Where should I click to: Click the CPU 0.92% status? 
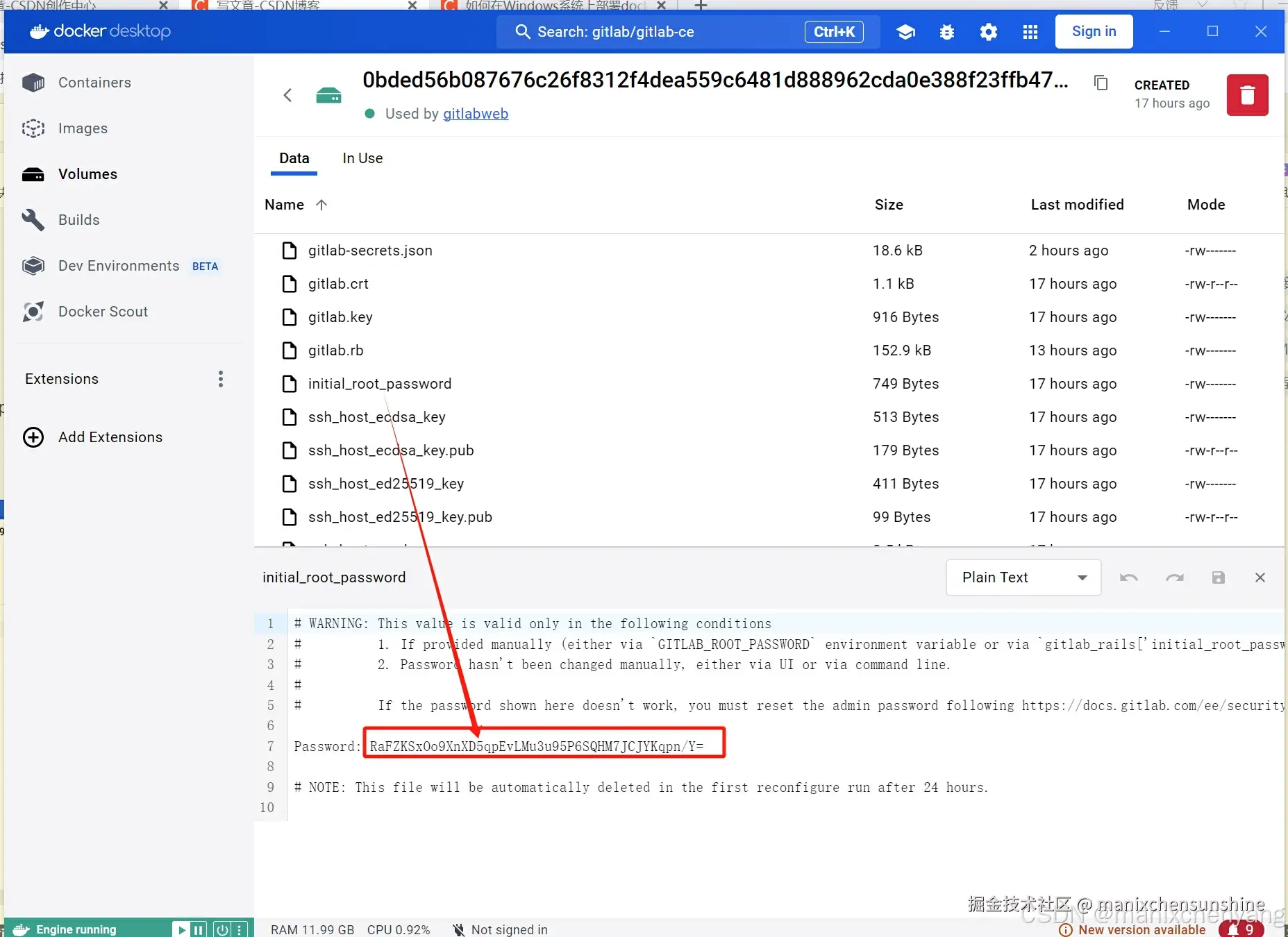399,930
